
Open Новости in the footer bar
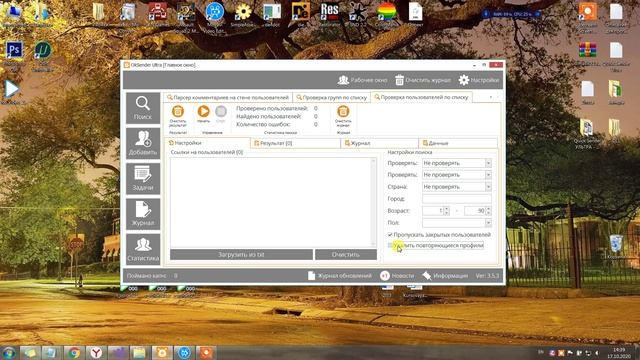click(397, 276)
